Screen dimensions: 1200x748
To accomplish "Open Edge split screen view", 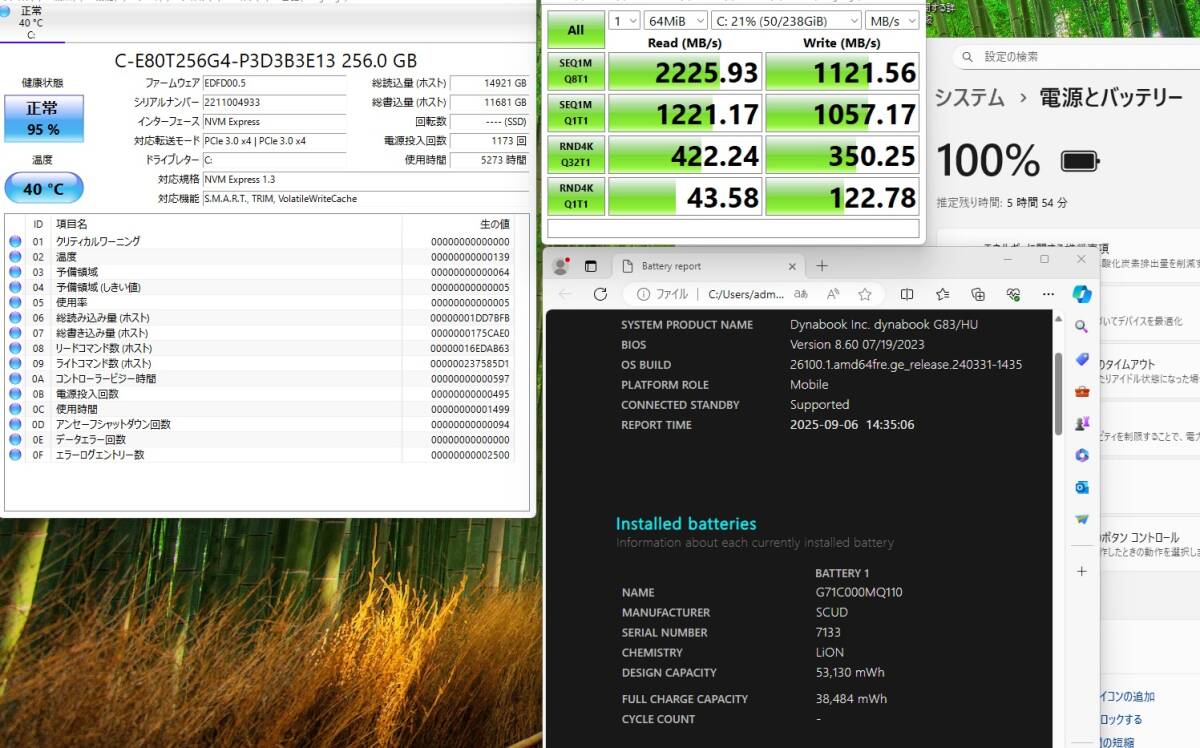I will (x=907, y=294).
